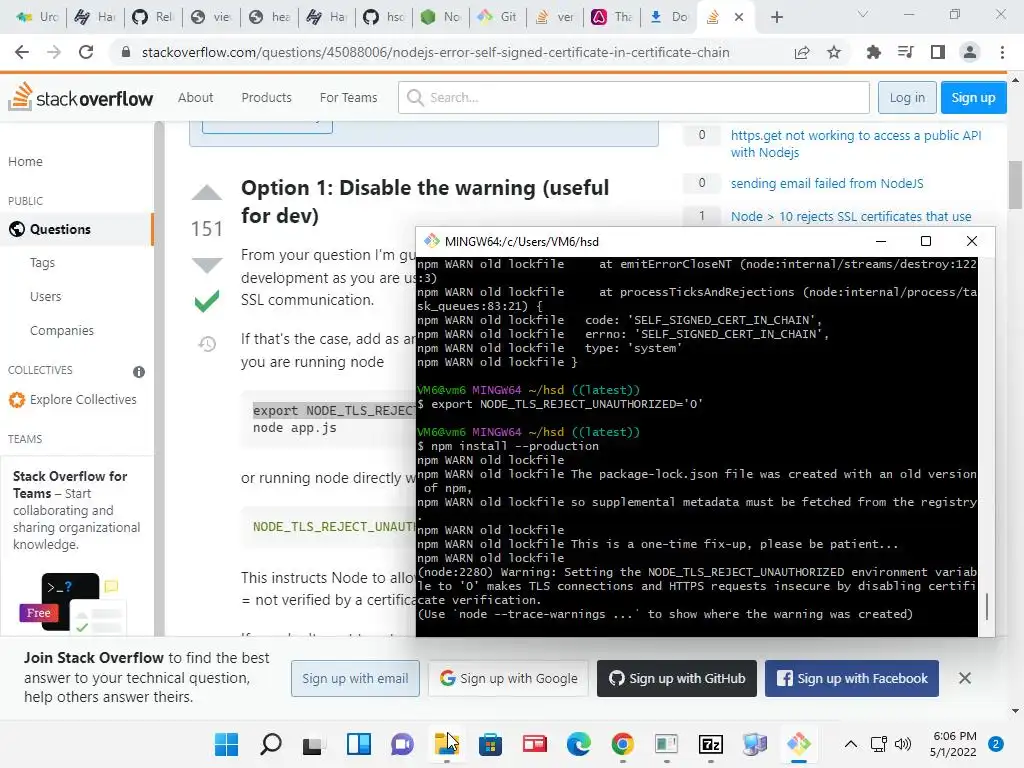Screen dimensions: 1024x768
Task: Open the media control icon in Chrome toolbar
Action: 906,52
